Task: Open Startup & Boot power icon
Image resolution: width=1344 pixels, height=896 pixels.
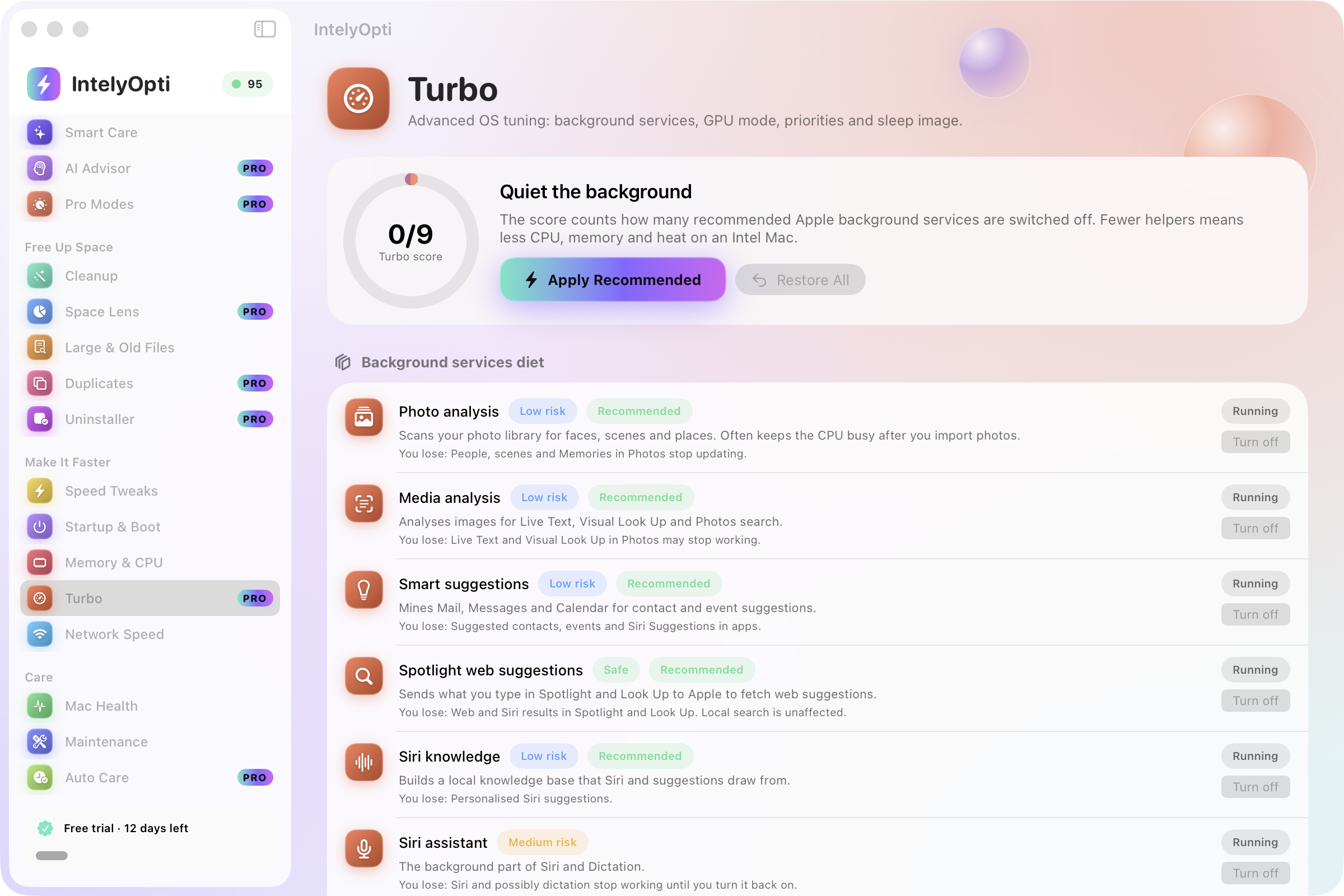Action: [40, 527]
